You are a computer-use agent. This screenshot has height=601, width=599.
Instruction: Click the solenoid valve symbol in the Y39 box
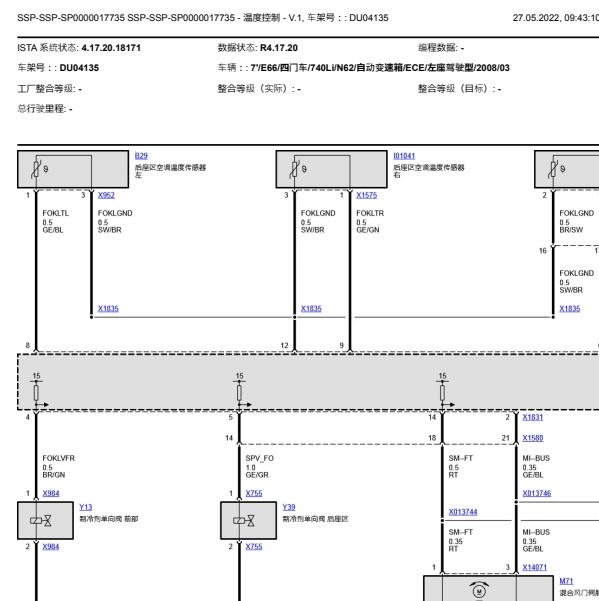244,521
